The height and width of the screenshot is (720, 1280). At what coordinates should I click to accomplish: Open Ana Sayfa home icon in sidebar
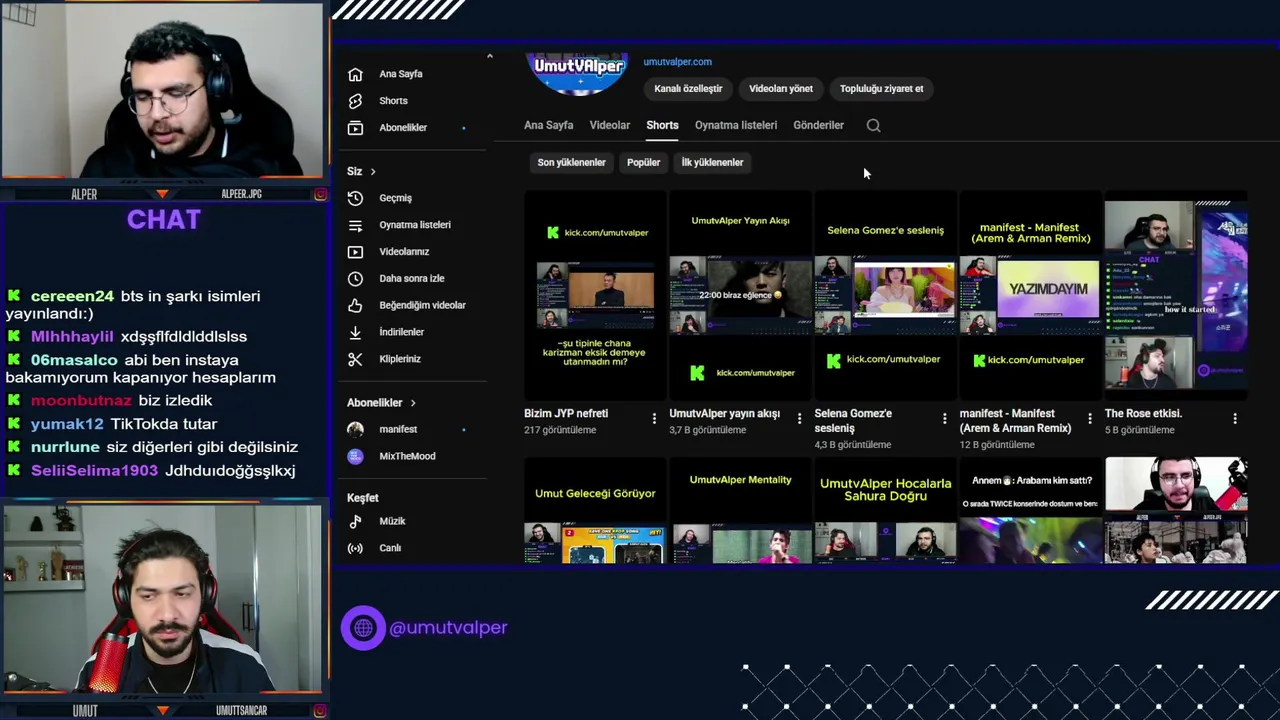[355, 74]
